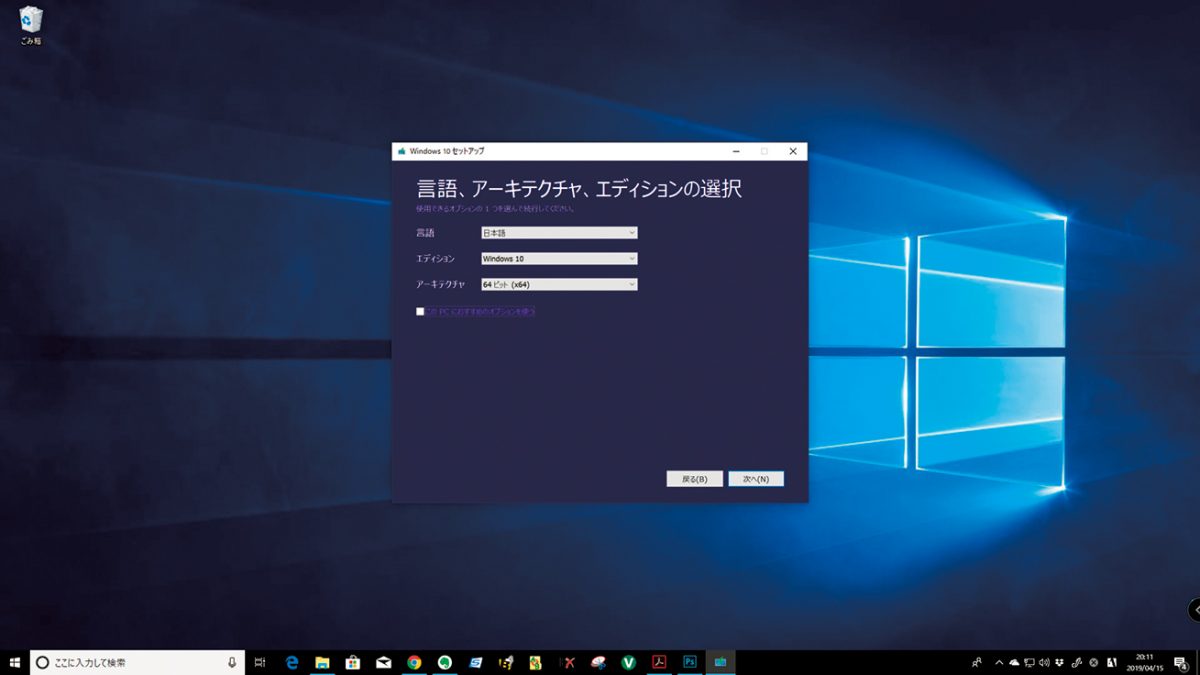Open the アーキテクチャ dropdown showing 64 ビット (x64)
The height and width of the screenshot is (675, 1200).
(559, 285)
